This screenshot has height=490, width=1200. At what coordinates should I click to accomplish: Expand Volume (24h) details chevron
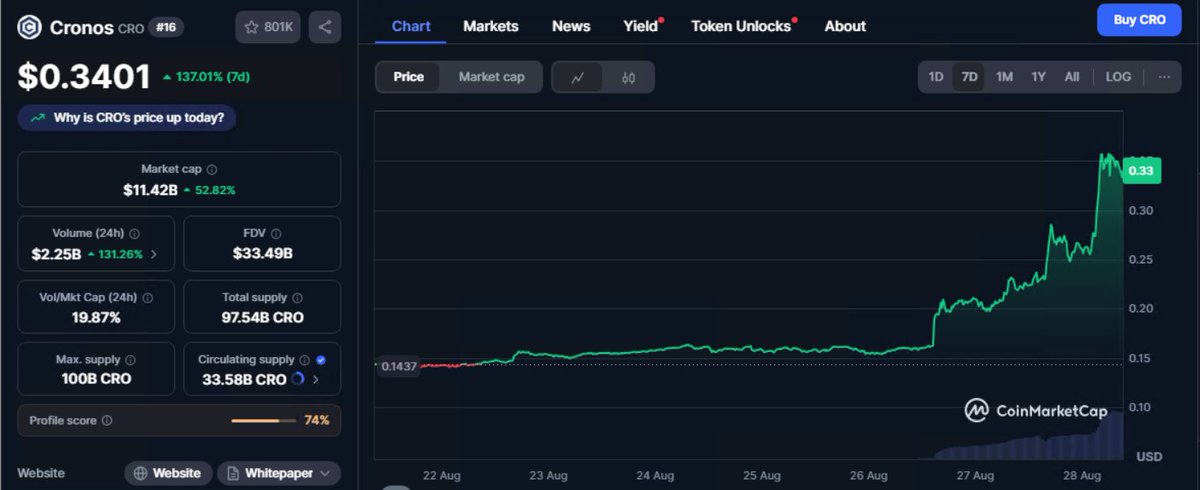154,254
